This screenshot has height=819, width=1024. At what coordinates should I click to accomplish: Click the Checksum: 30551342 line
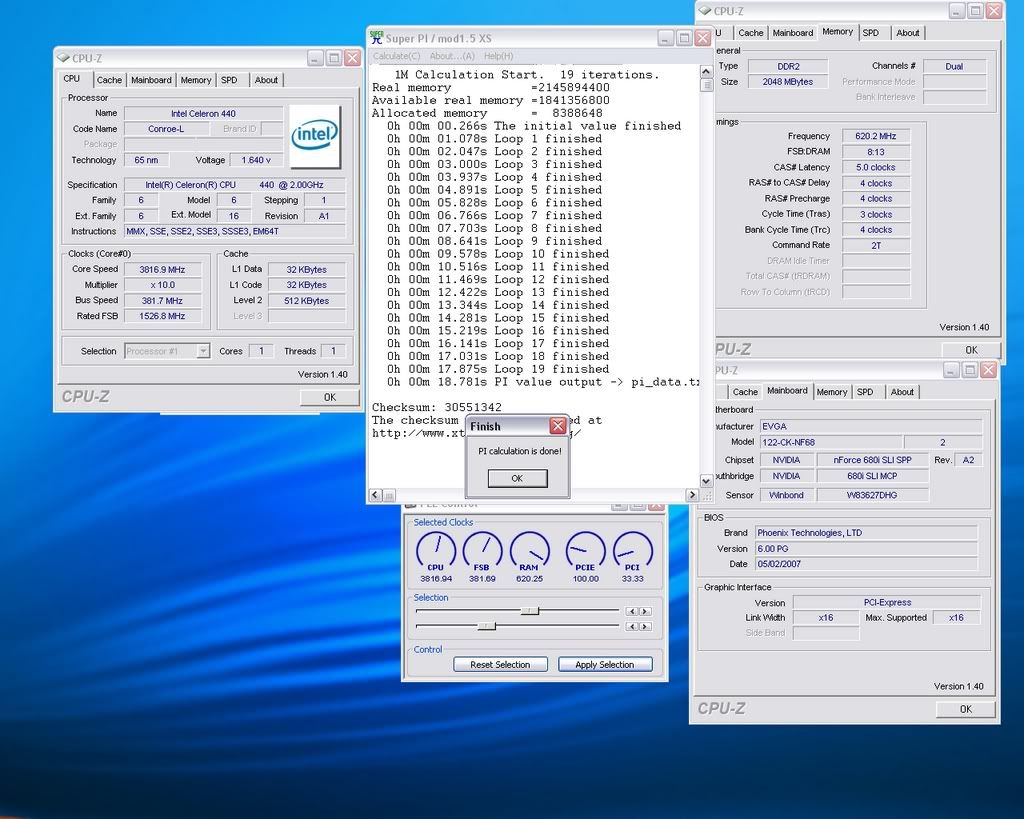(437, 408)
